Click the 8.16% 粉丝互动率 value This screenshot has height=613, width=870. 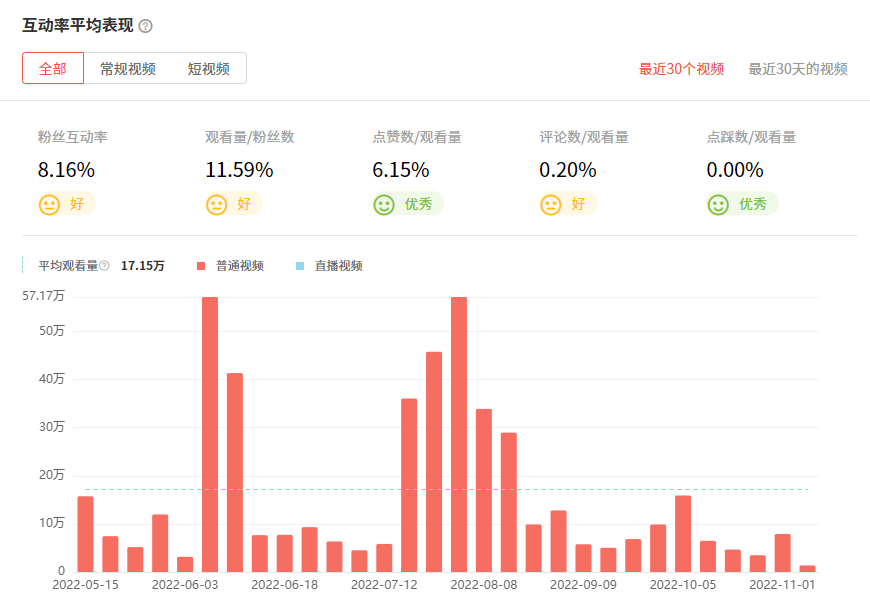click(66, 170)
